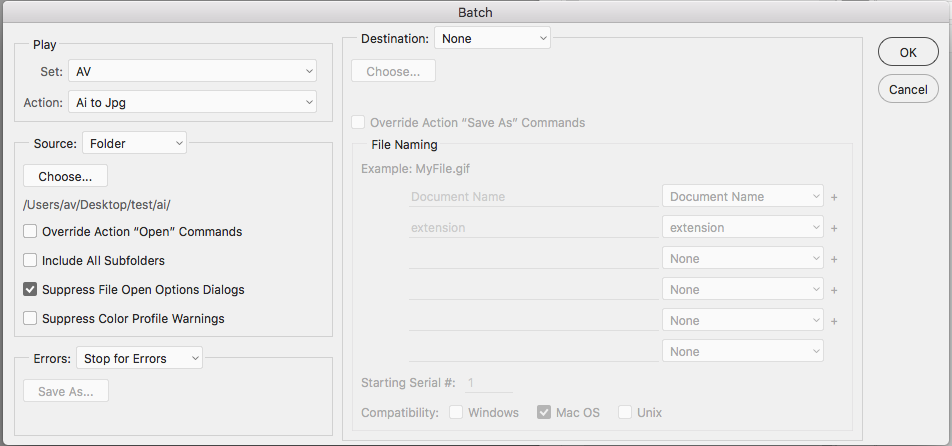Click the Source Choose... button
Image resolution: width=952 pixels, height=446 pixels.
[x=65, y=177]
